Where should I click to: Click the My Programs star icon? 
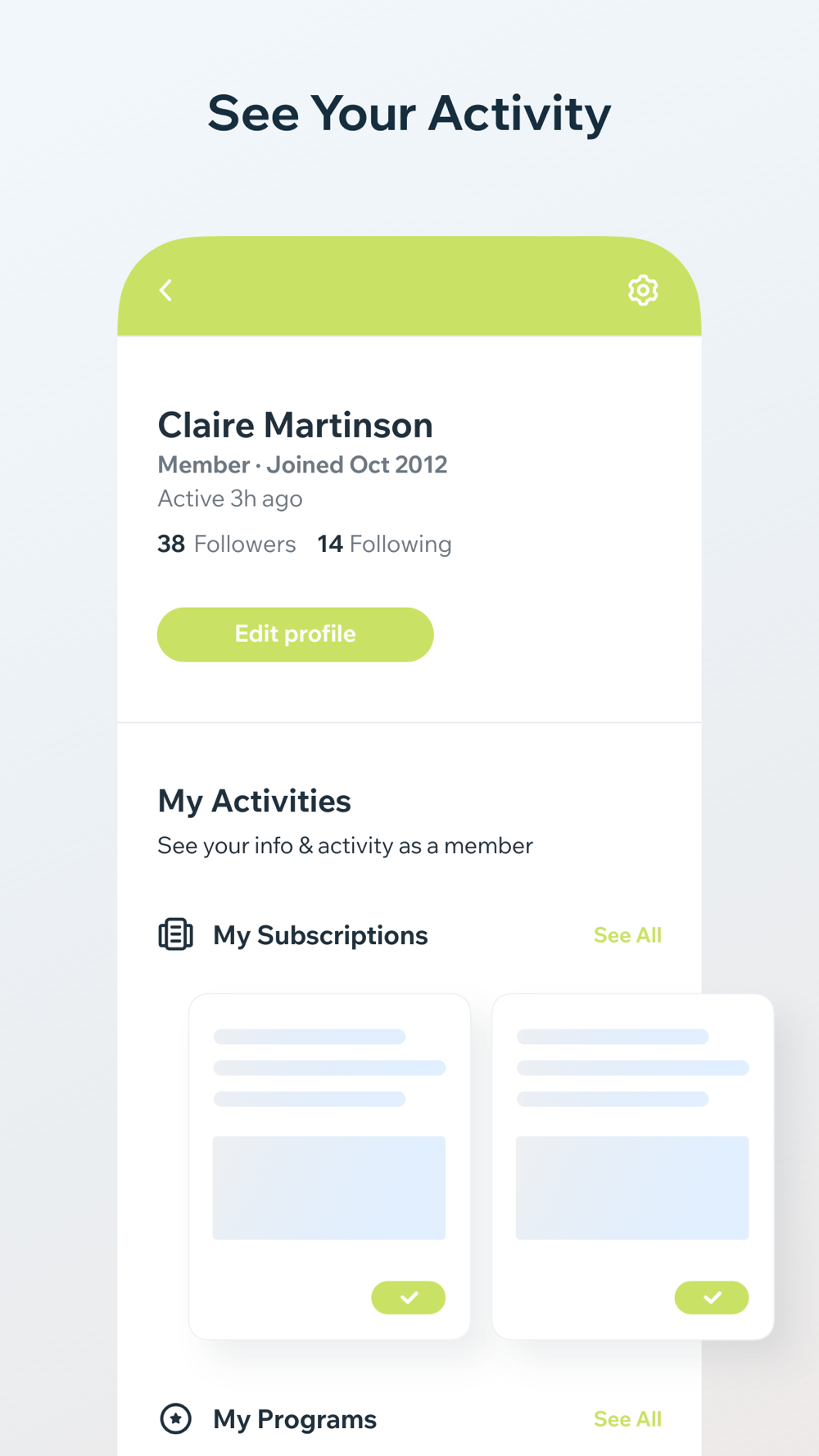point(175,1418)
